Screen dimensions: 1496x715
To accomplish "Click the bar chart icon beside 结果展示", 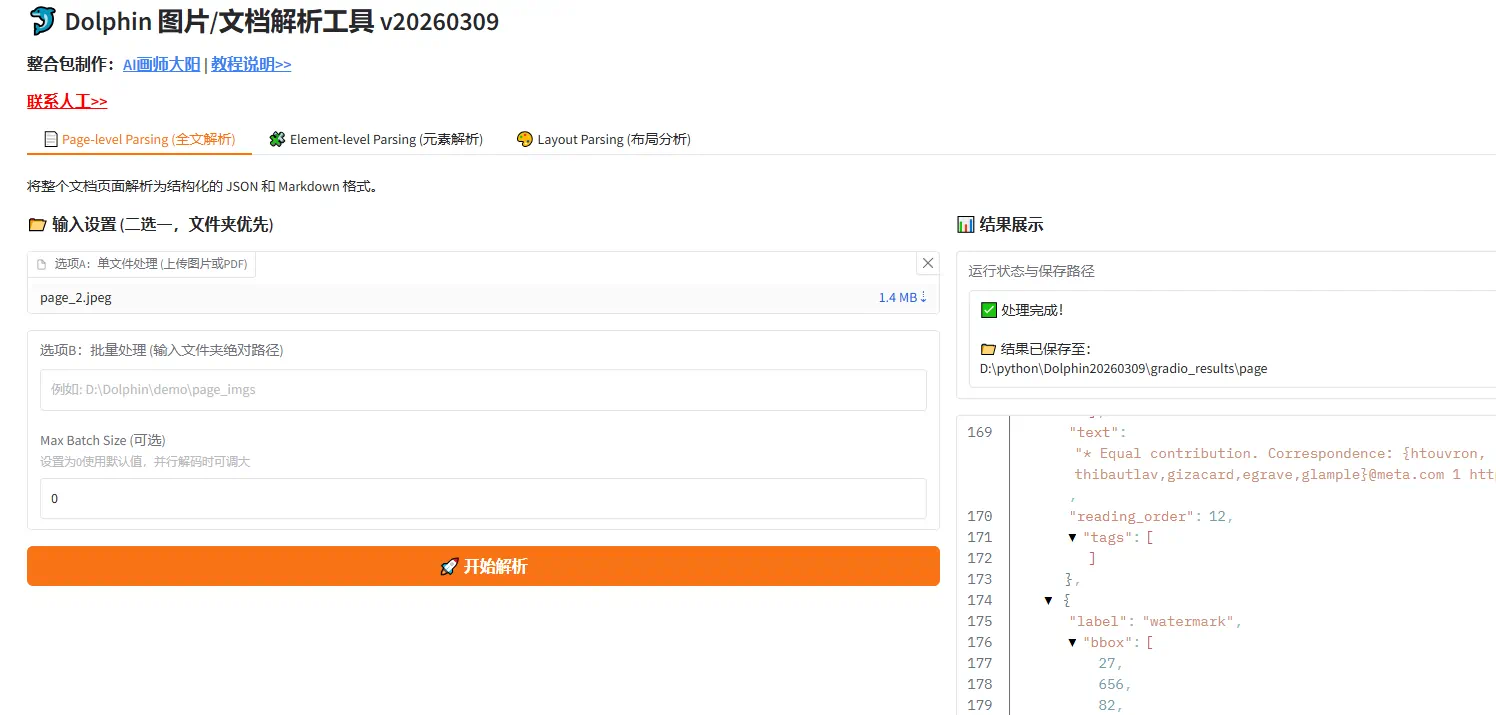I will pos(968,224).
